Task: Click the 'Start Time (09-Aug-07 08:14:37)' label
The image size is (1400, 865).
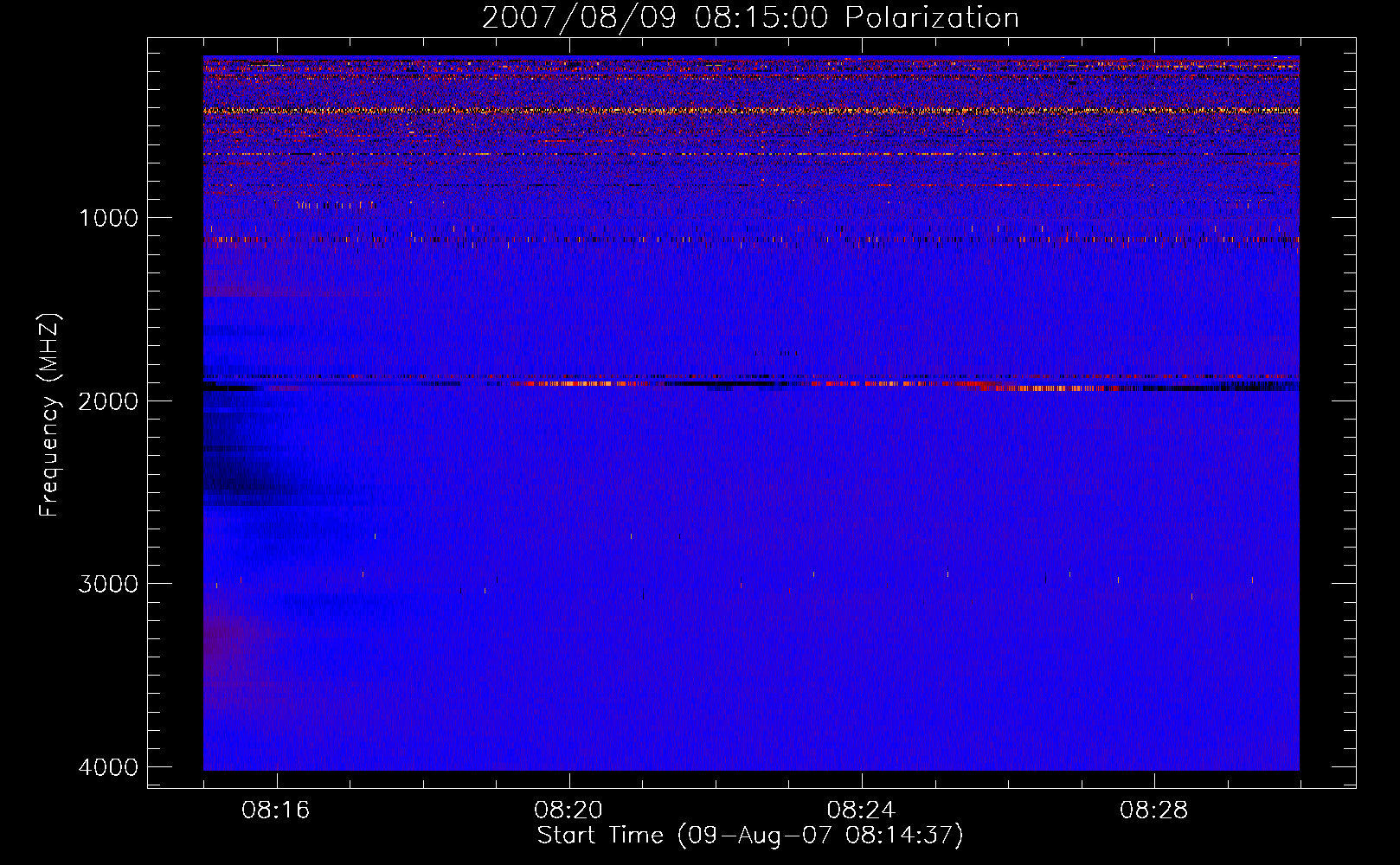Action: (750, 836)
